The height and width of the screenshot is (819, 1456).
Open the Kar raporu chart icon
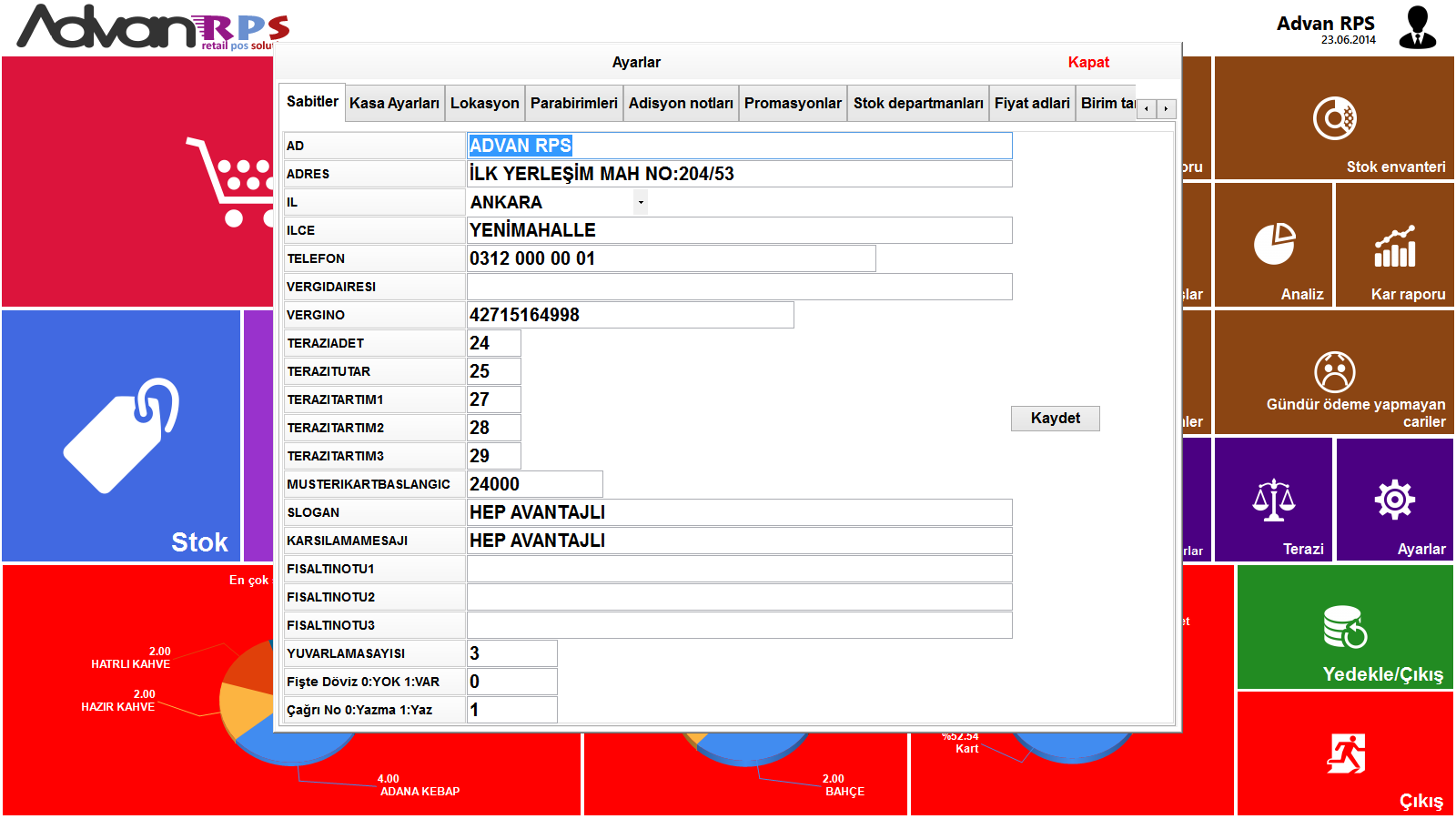click(1394, 247)
